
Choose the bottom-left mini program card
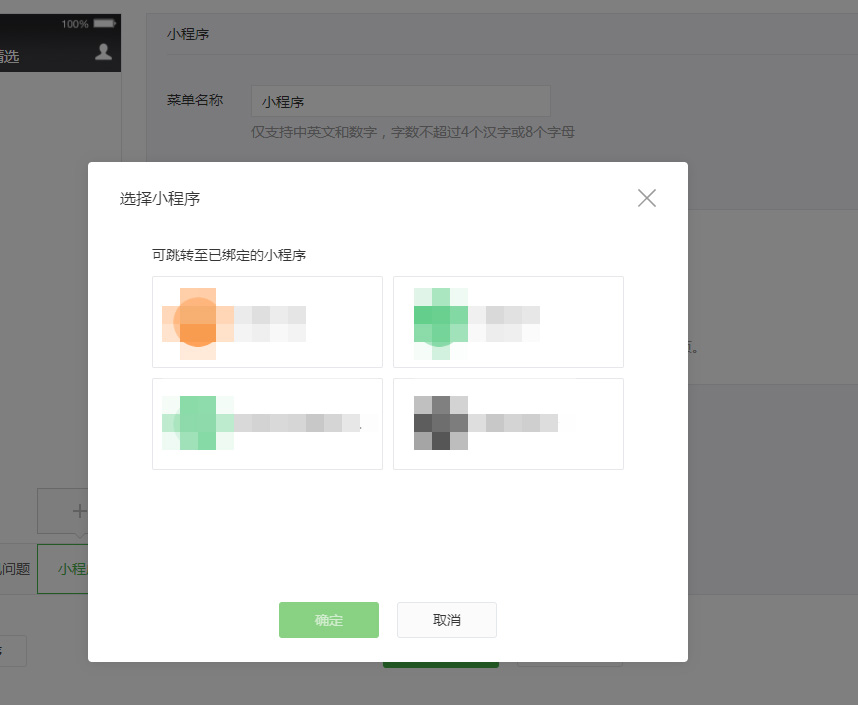267,423
